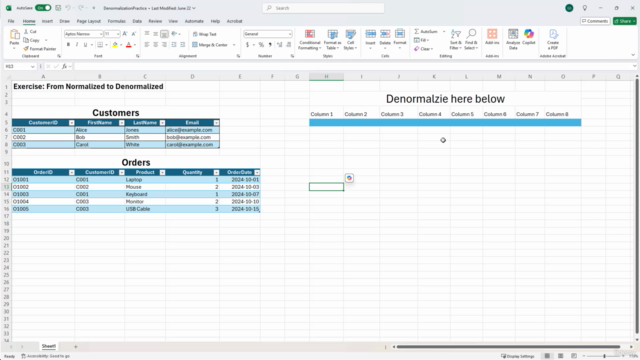Image resolution: width=640 pixels, height=360 pixels.
Task: Apply Underline formatting
Action: [85, 45]
